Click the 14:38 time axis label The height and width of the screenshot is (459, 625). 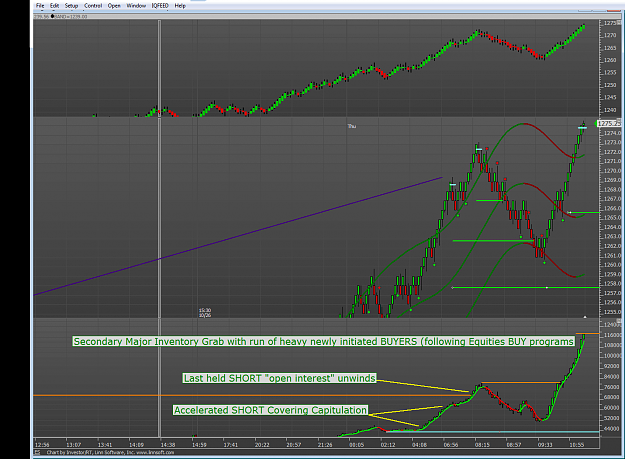point(168,445)
